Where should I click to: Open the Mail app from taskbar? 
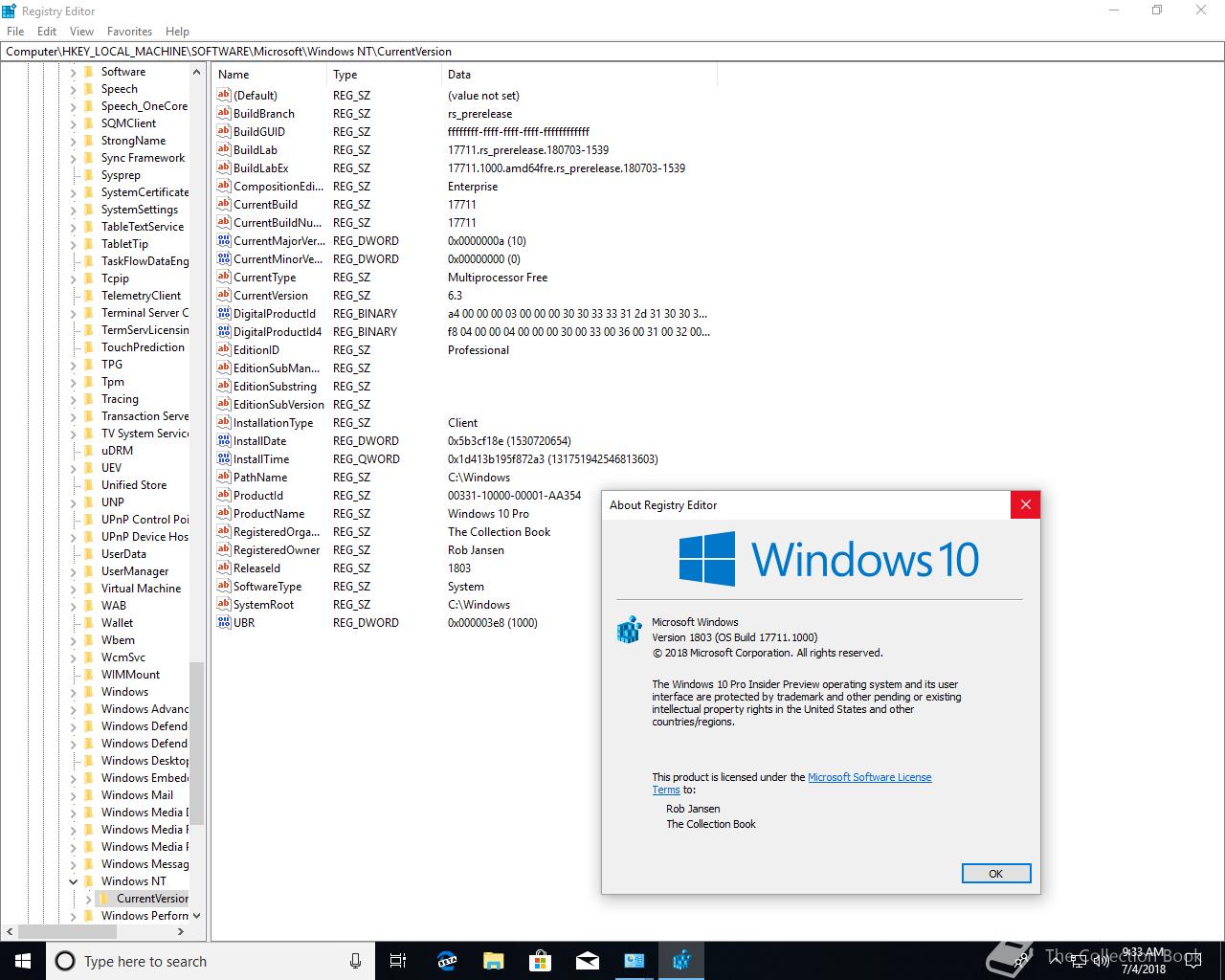click(588, 961)
